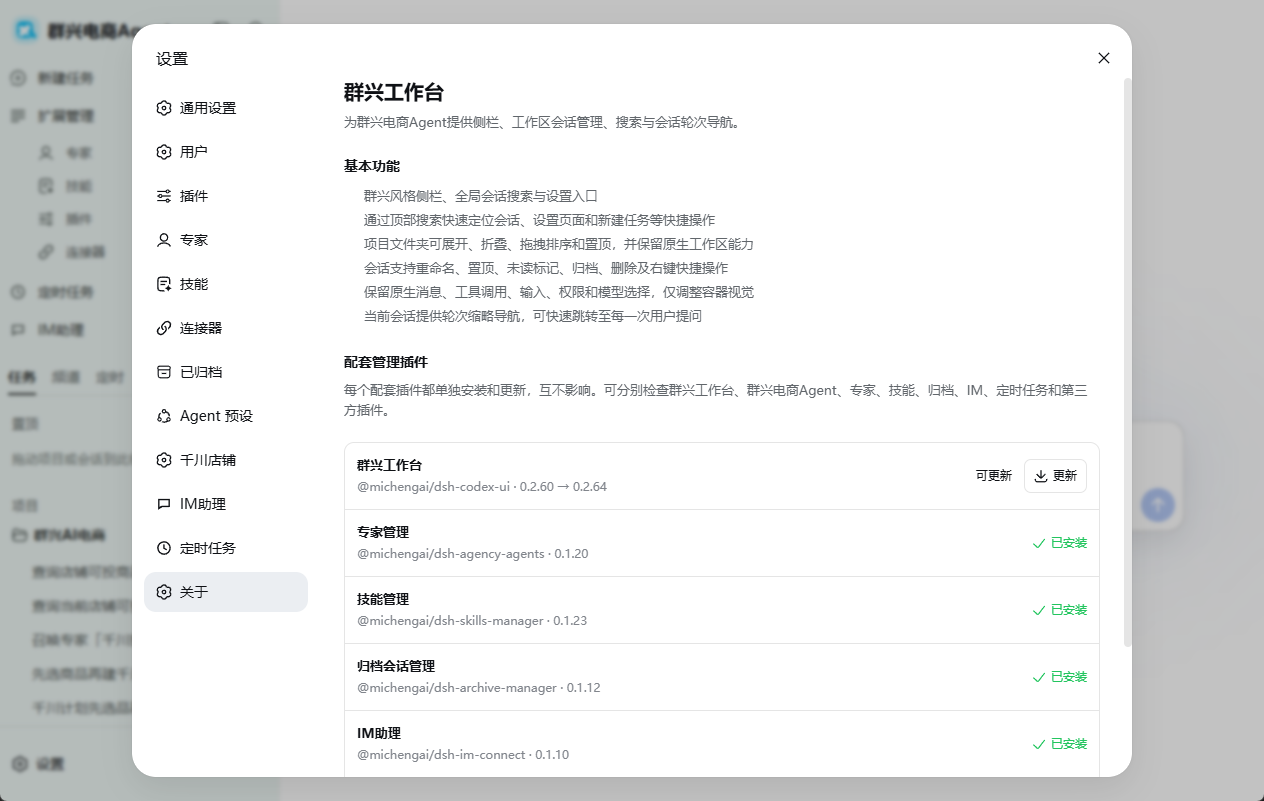Click the person icon beside 专家 in settings
1264x801 pixels.
pyautogui.click(x=164, y=240)
